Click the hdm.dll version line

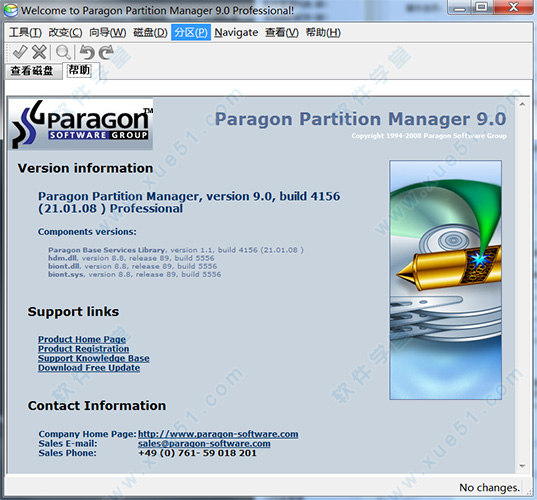[x=131, y=258]
